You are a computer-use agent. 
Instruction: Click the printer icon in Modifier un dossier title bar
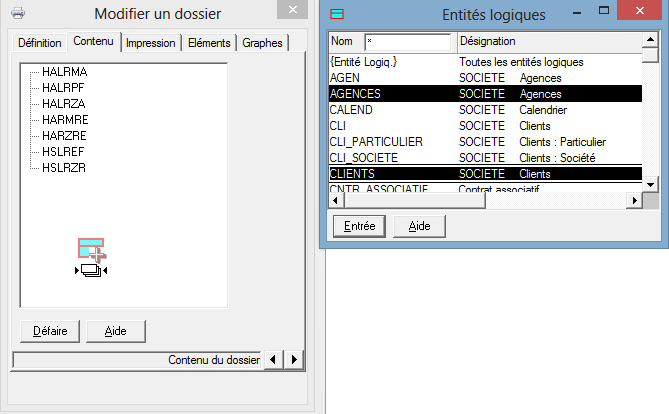[x=17, y=14]
